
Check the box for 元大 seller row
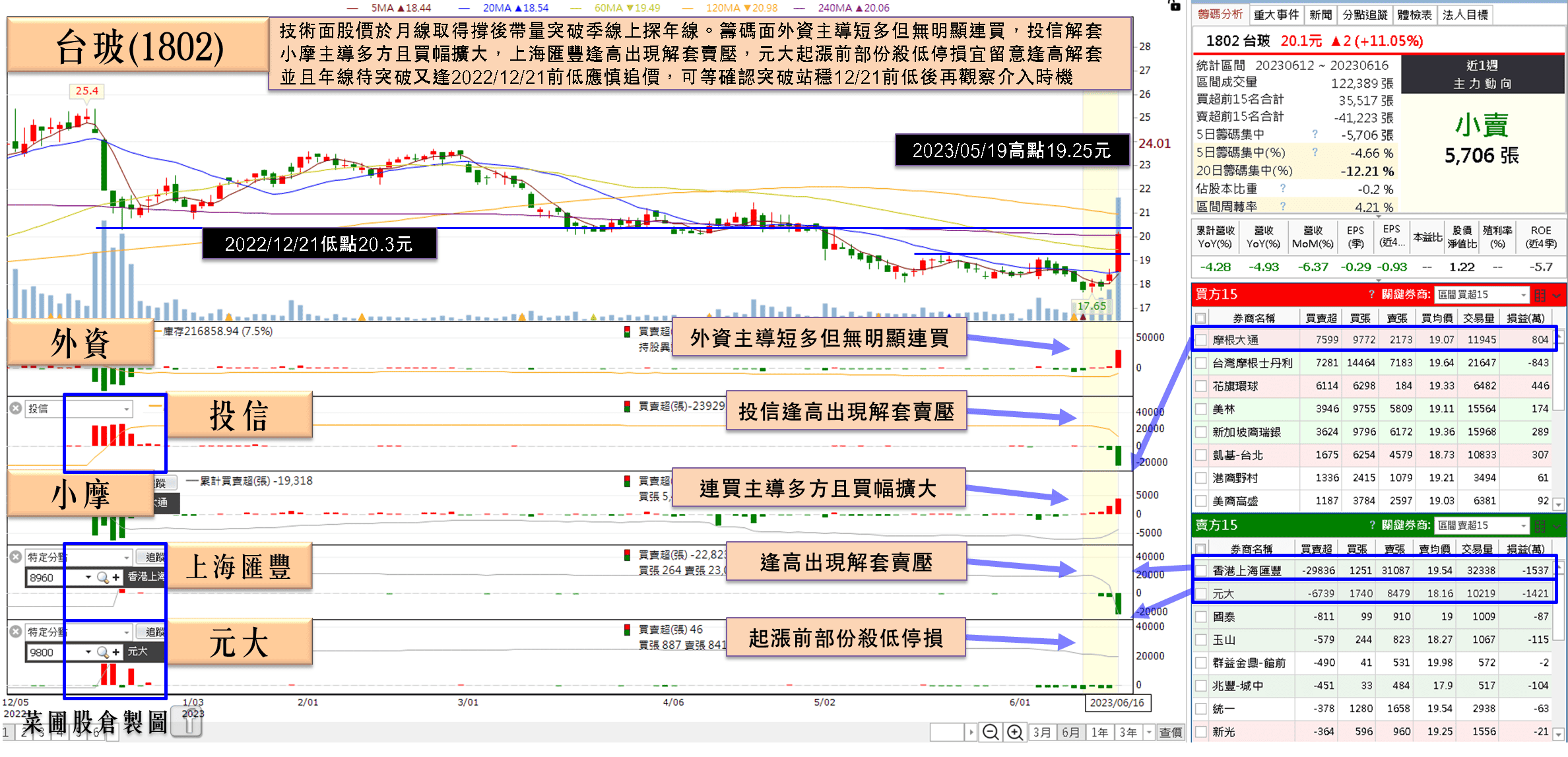point(1201,594)
